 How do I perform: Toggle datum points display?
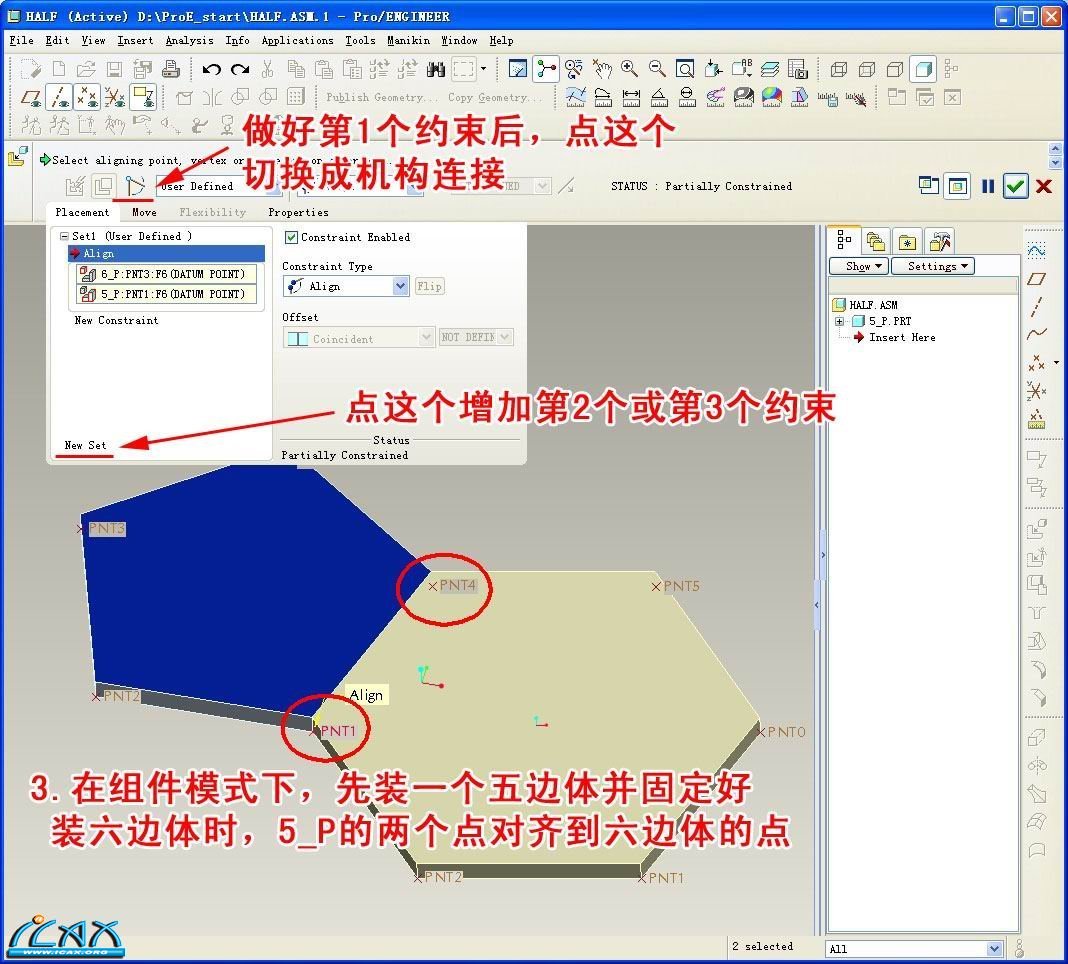(x=87, y=97)
